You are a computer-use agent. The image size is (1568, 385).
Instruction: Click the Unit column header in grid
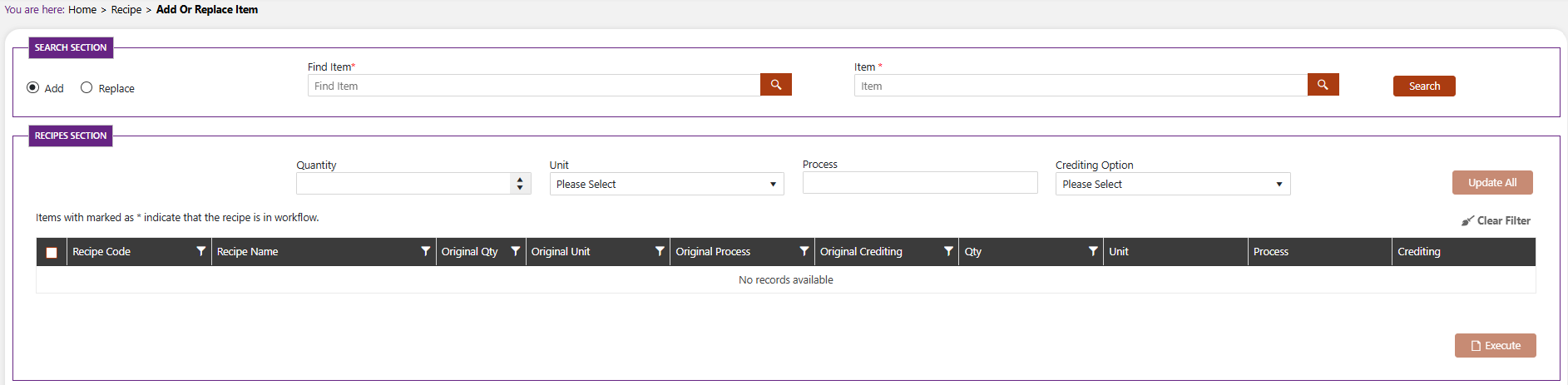[x=1119, y=252]
